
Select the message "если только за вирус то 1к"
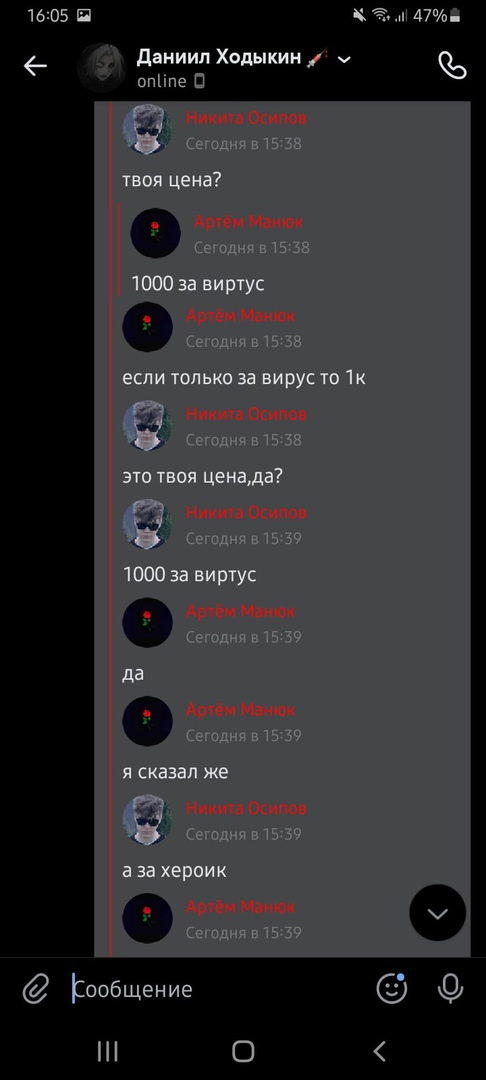(244, 378)
